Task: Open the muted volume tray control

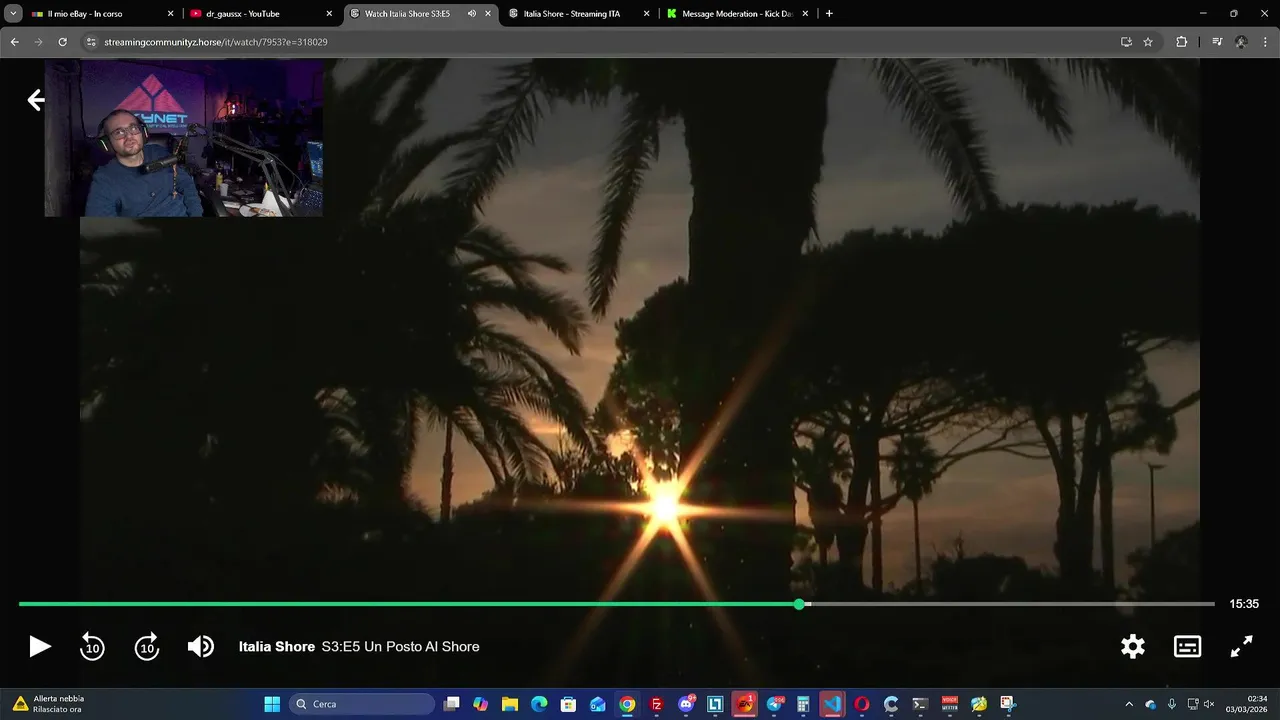Action: pyautogui.click(x=1209, y=704)
